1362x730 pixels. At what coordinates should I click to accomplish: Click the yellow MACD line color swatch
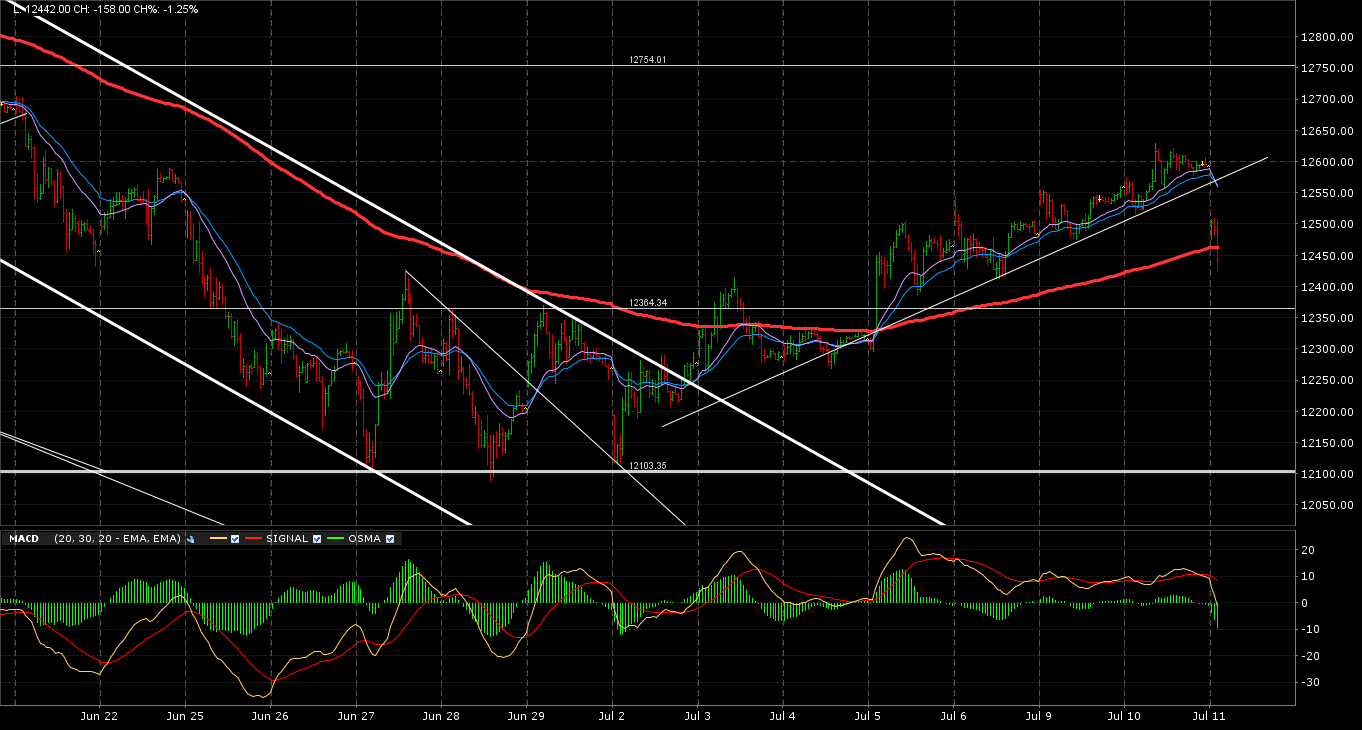218,539
